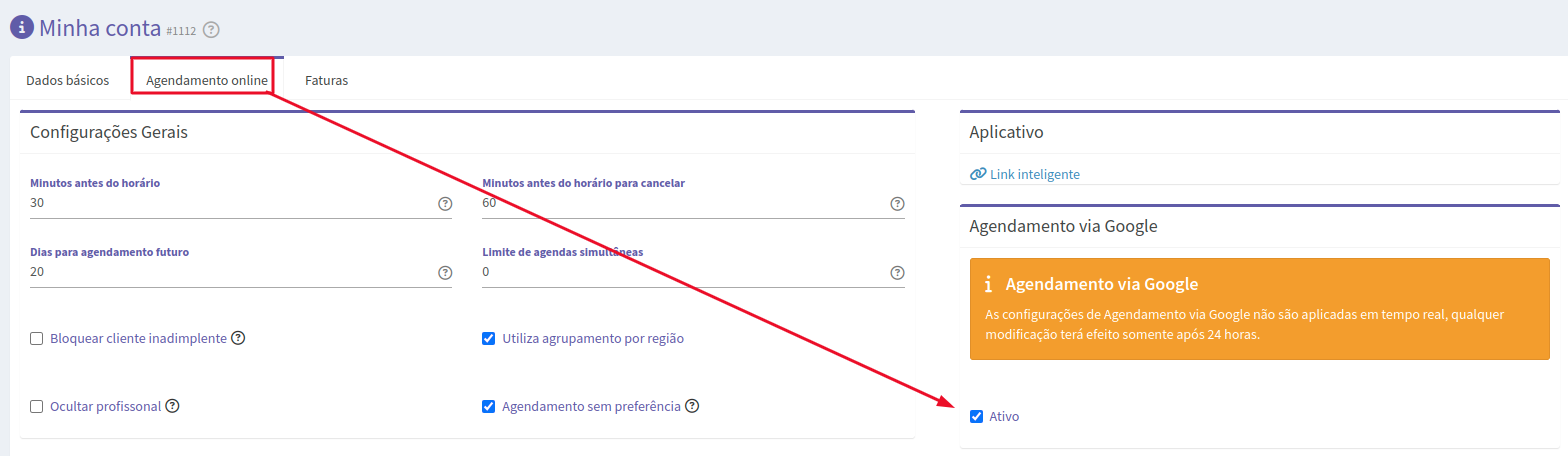Image resolution: width=1568 pixels, height=456 pixels.
Task: Switch to the Dados básicos tab
Action: click(x=68, y=80)
